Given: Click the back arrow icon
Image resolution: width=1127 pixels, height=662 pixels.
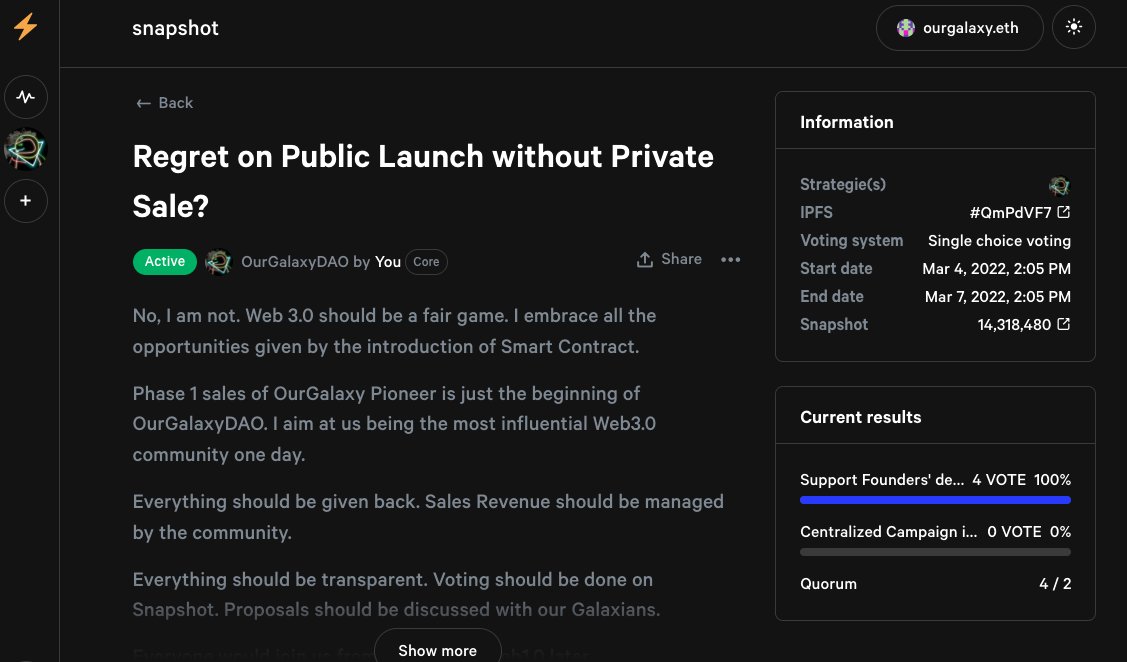Looking at the screenshot, I should click(x=143, y=104).
